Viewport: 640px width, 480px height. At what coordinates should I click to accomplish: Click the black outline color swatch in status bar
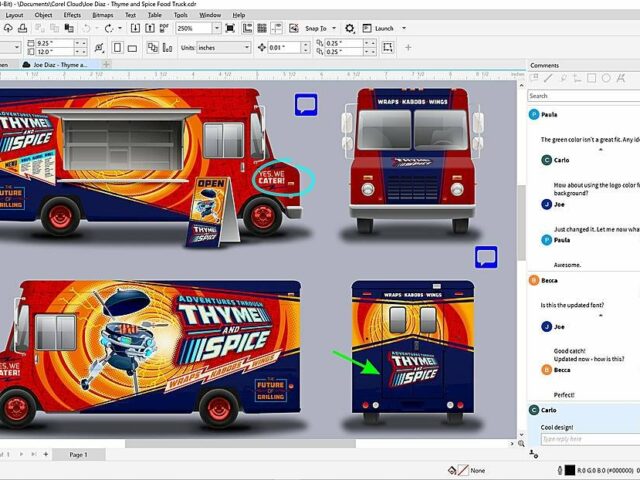coord(569,470)
